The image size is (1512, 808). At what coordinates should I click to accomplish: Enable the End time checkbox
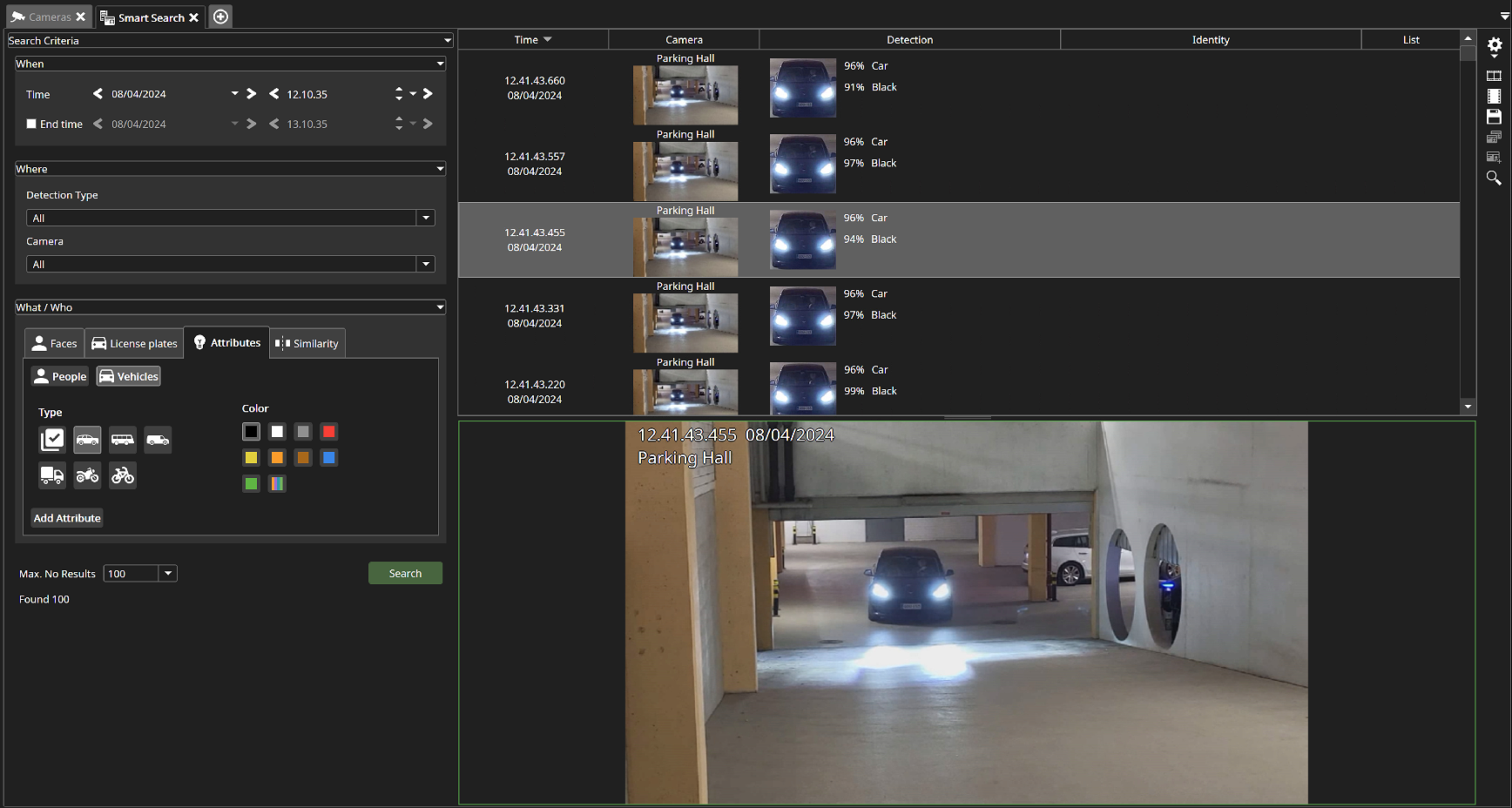[x=31, y=124]
